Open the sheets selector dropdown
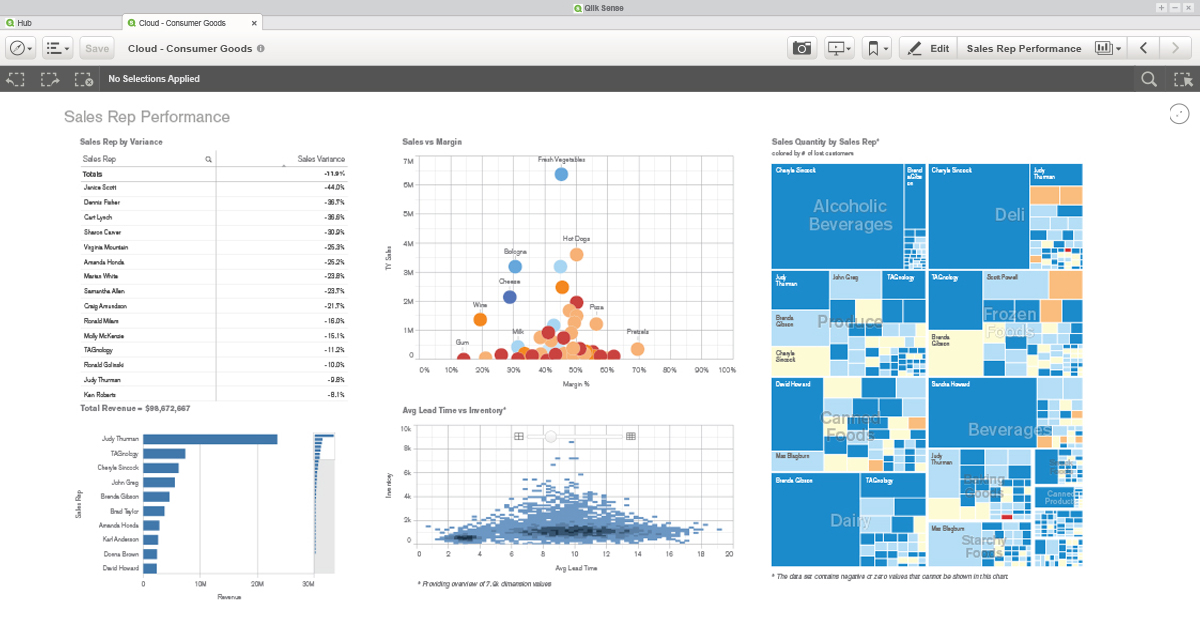The image size is (1200, 630). pyautogui.click(x=1108, y=48)
